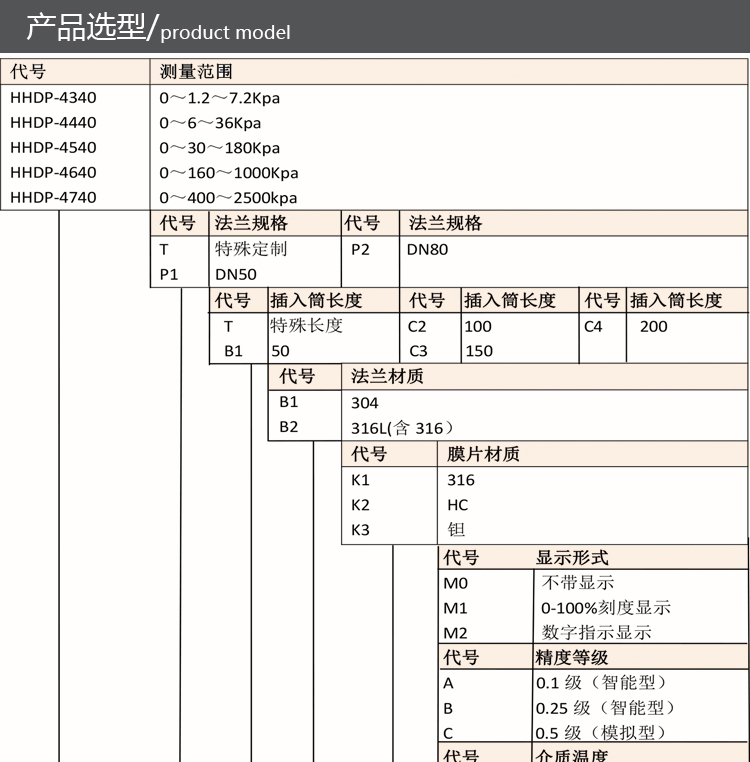The image size is (750, 762).
Task: Select model code HHDP-4440
Action: point(53,123)
